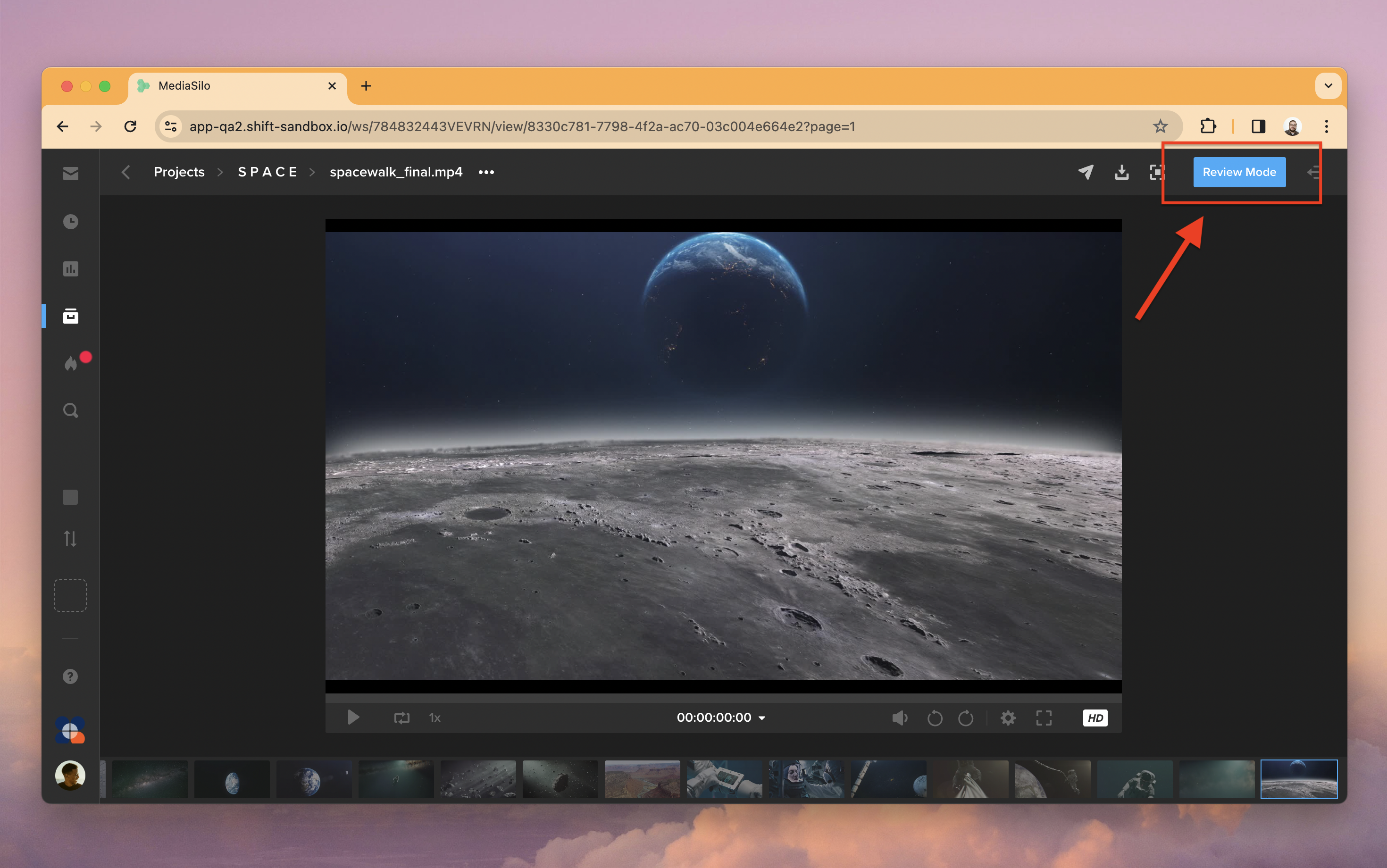Click the download icon in header
The image size is (1387, 868).
tap(1121, 172)
